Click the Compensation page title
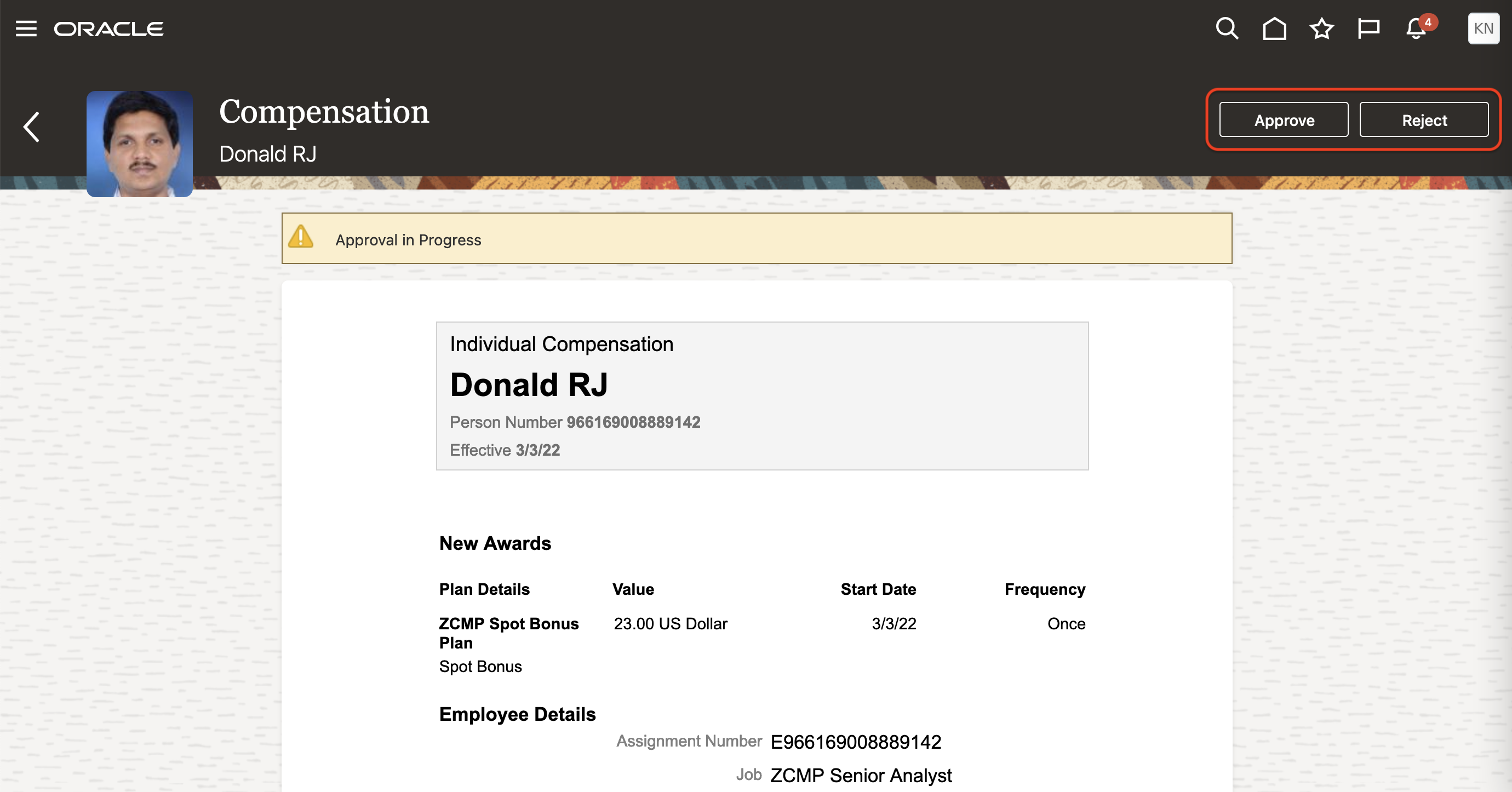The image size is (1512, 792). (x=324, y=112)
